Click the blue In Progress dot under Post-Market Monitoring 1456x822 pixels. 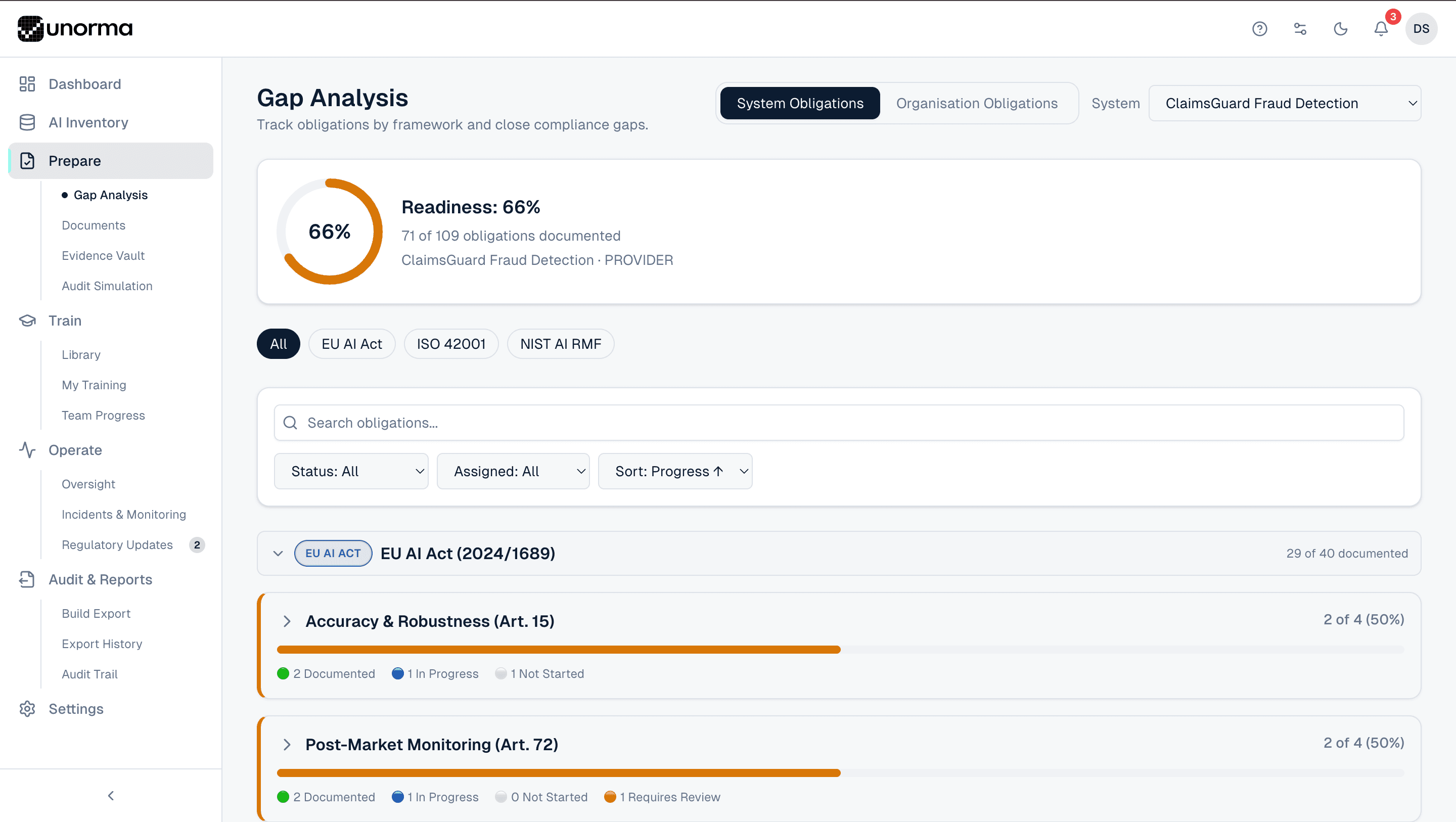point(398,797)
